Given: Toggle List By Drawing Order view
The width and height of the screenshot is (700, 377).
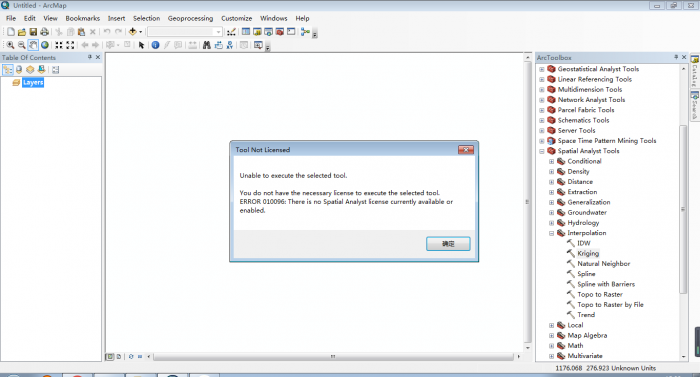Looking at the screenshot, I should pyautogui.click(x=8, y=70).
